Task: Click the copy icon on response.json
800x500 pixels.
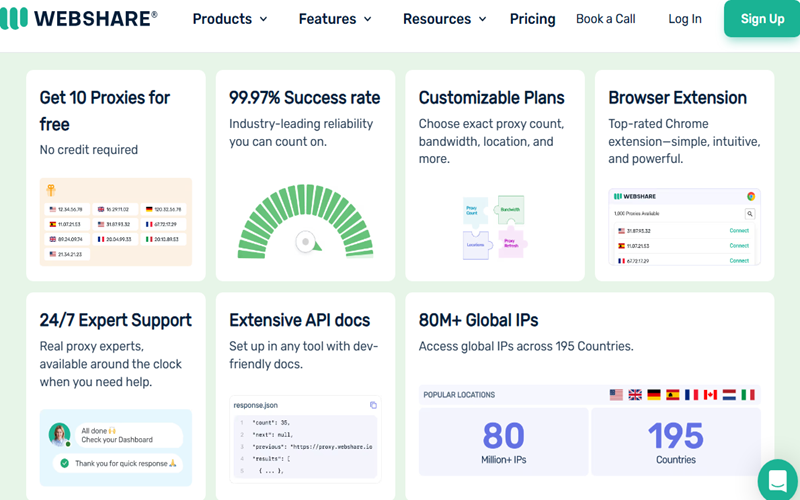Action: [x=373, y=405]
